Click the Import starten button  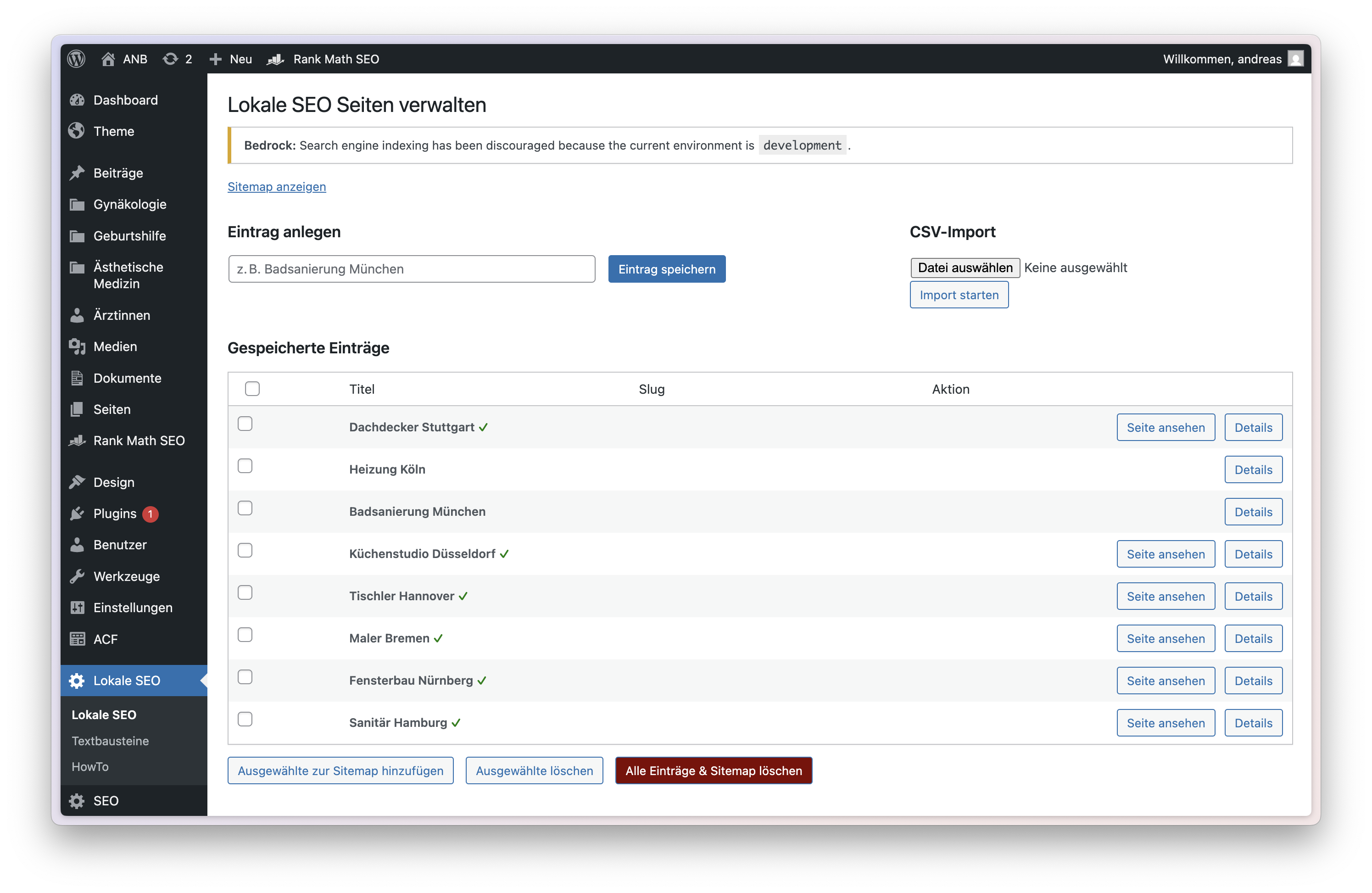pyautogui.click(x=959, y=295)
